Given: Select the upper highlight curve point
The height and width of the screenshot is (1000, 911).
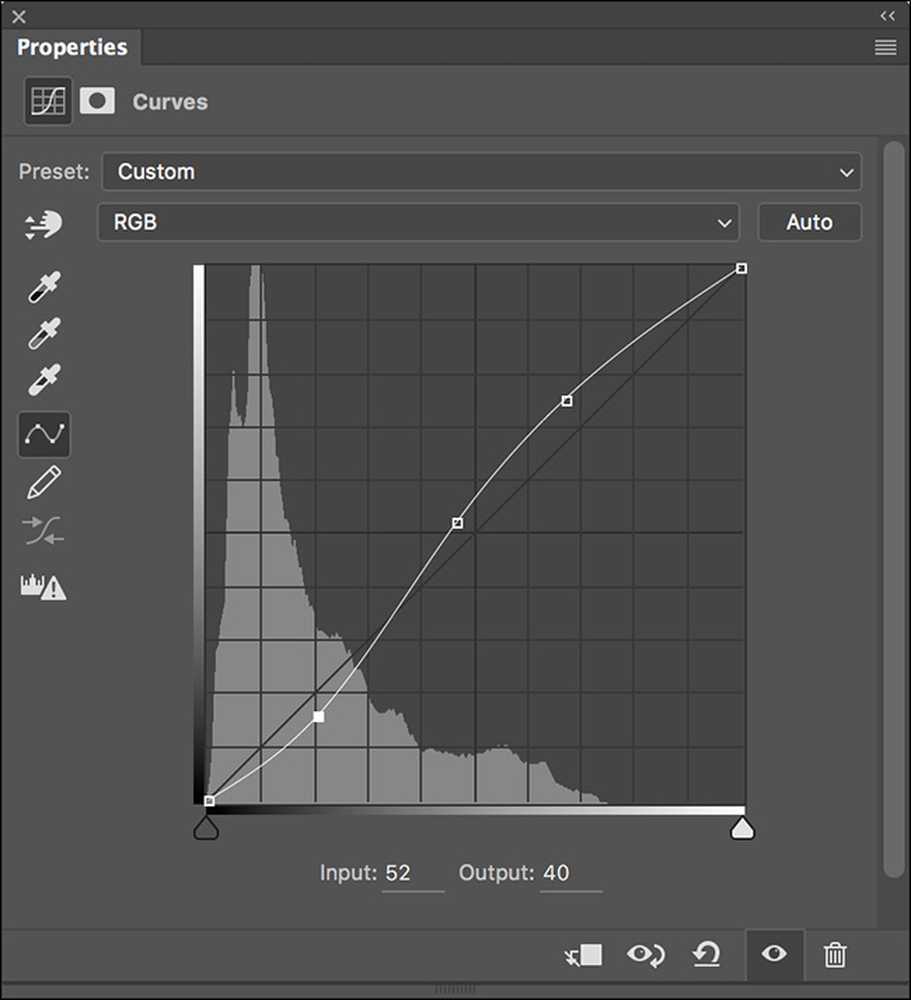Looking at the screenshot, I should tap(567, 401).
